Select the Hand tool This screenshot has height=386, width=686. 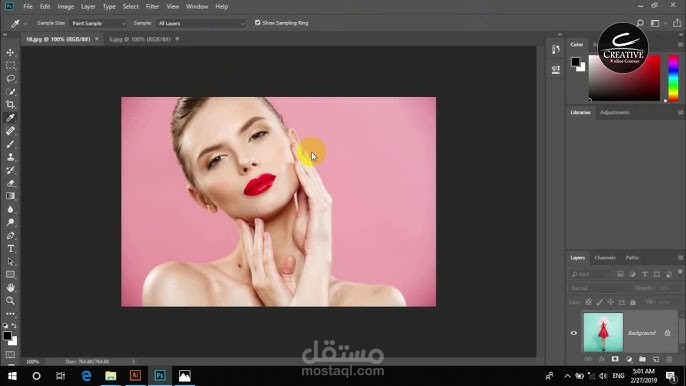(10, 288)
